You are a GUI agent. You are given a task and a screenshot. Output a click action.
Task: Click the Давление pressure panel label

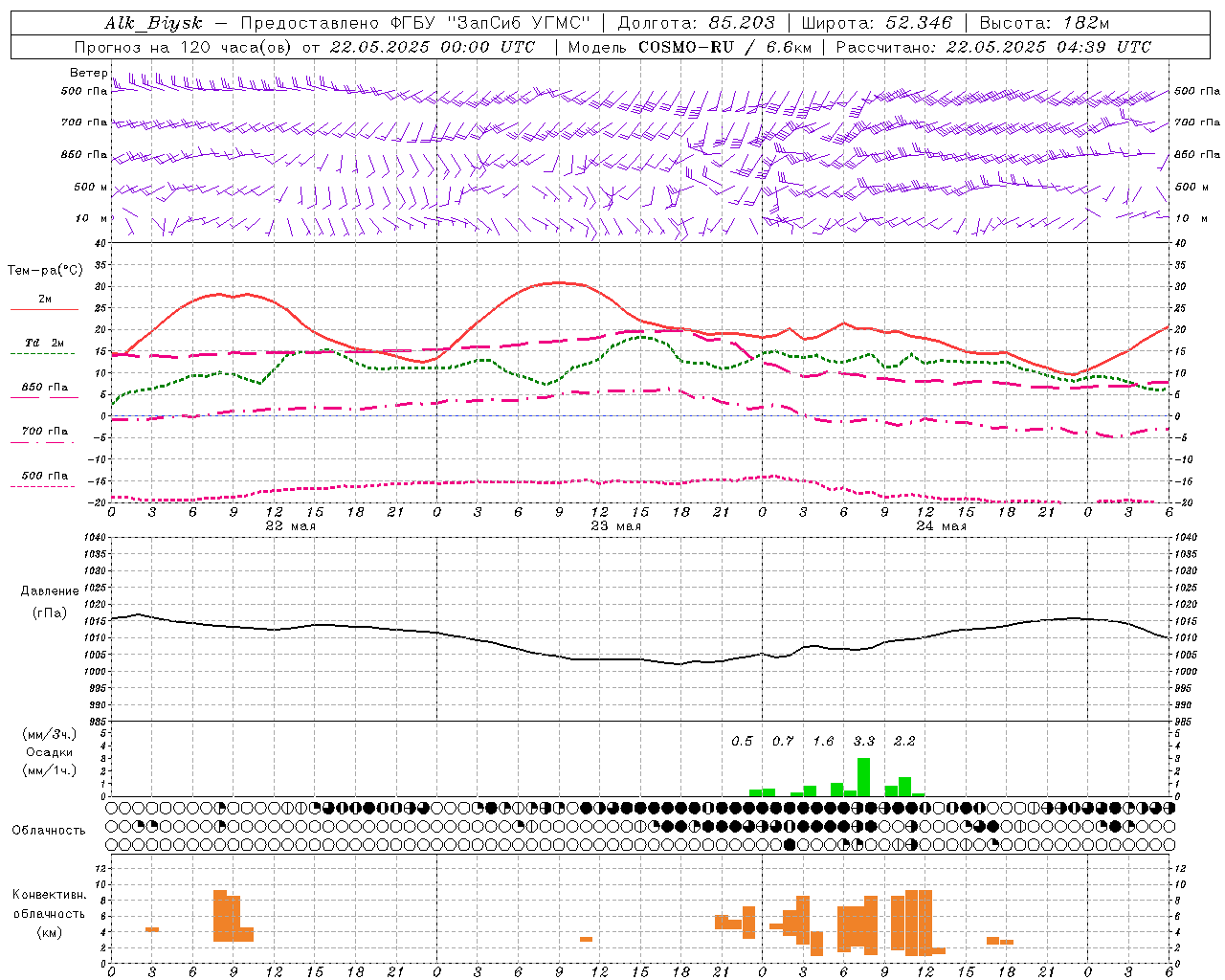(50, 591)
